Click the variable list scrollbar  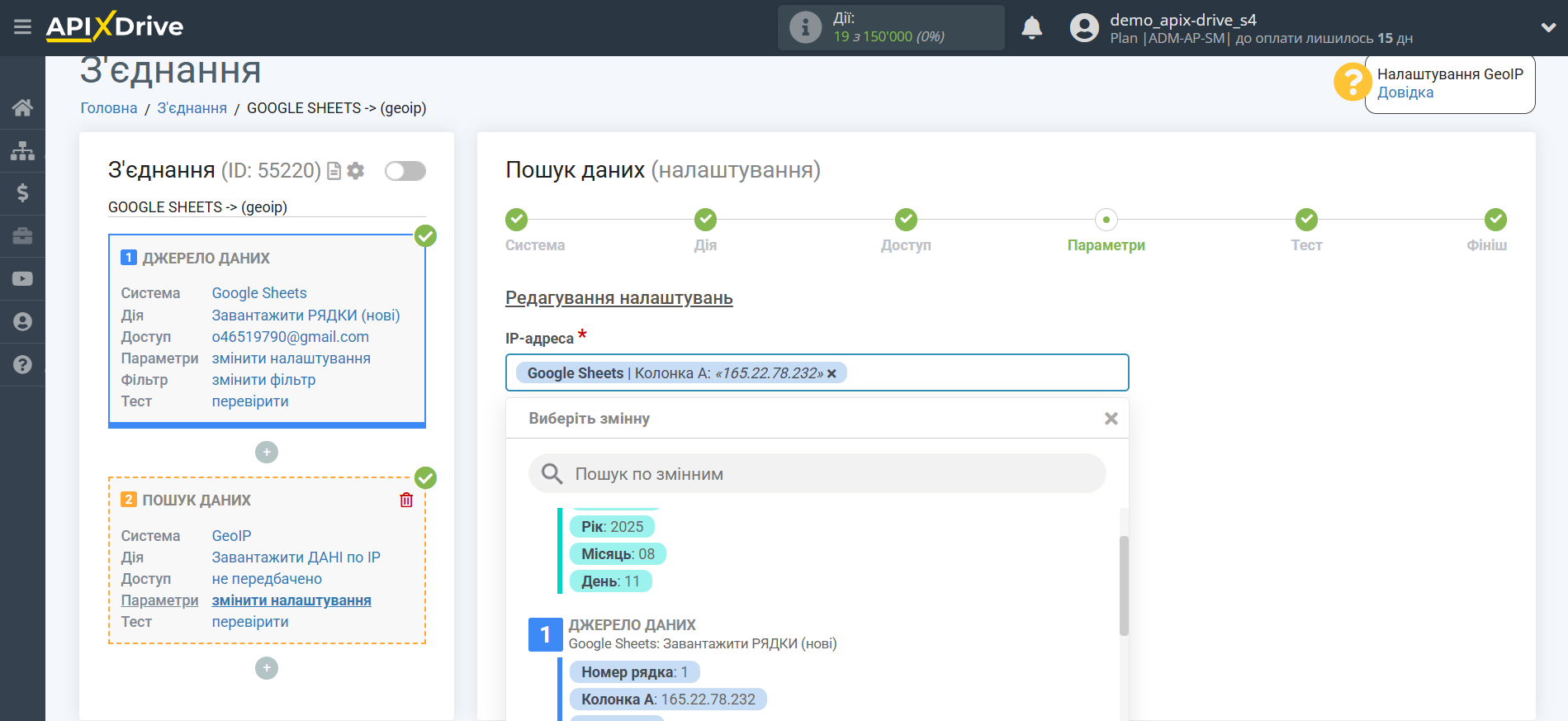click(1124, 586)
